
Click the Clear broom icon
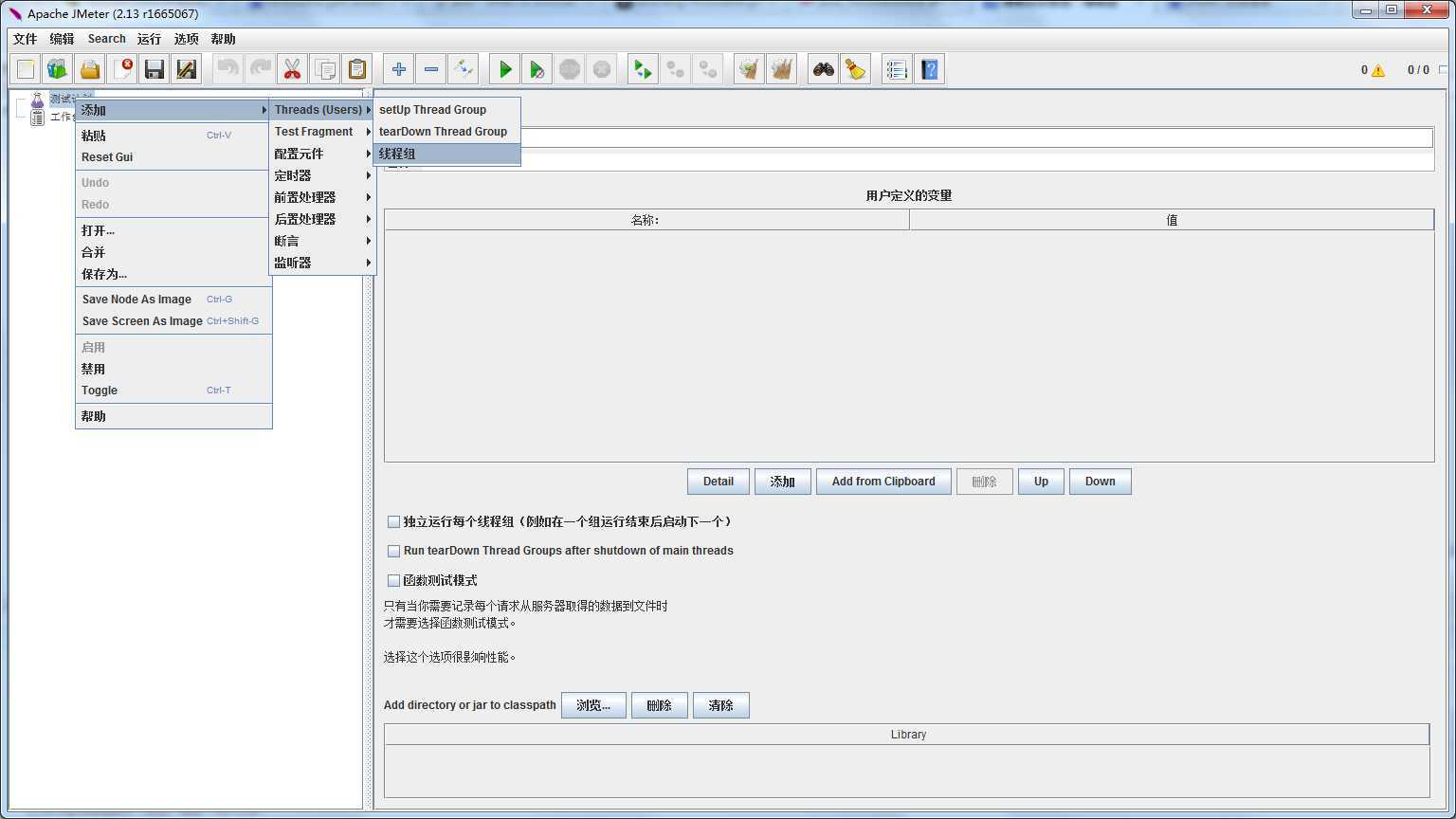tap(750, 69)
